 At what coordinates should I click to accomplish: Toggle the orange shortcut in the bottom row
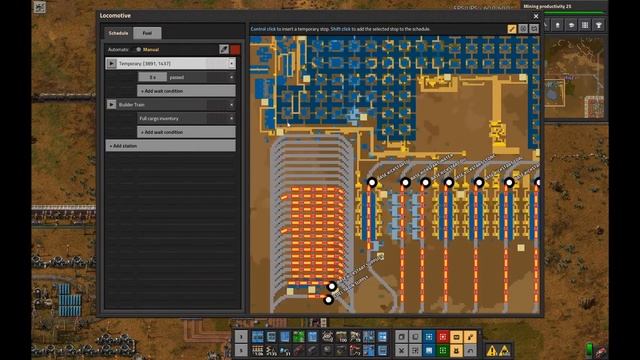456,350
